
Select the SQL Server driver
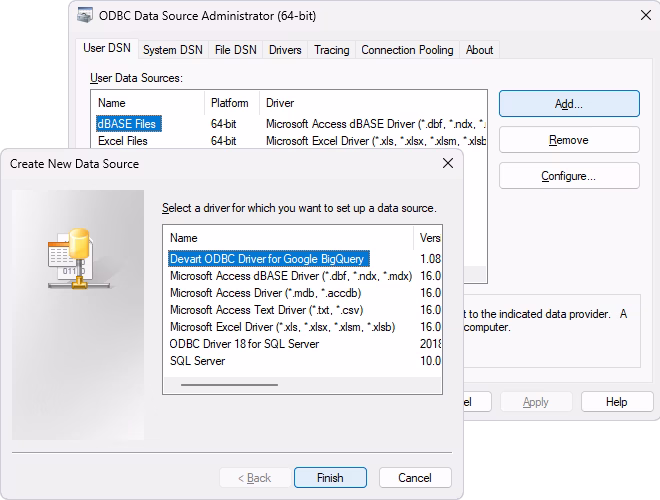click(197, 361)
